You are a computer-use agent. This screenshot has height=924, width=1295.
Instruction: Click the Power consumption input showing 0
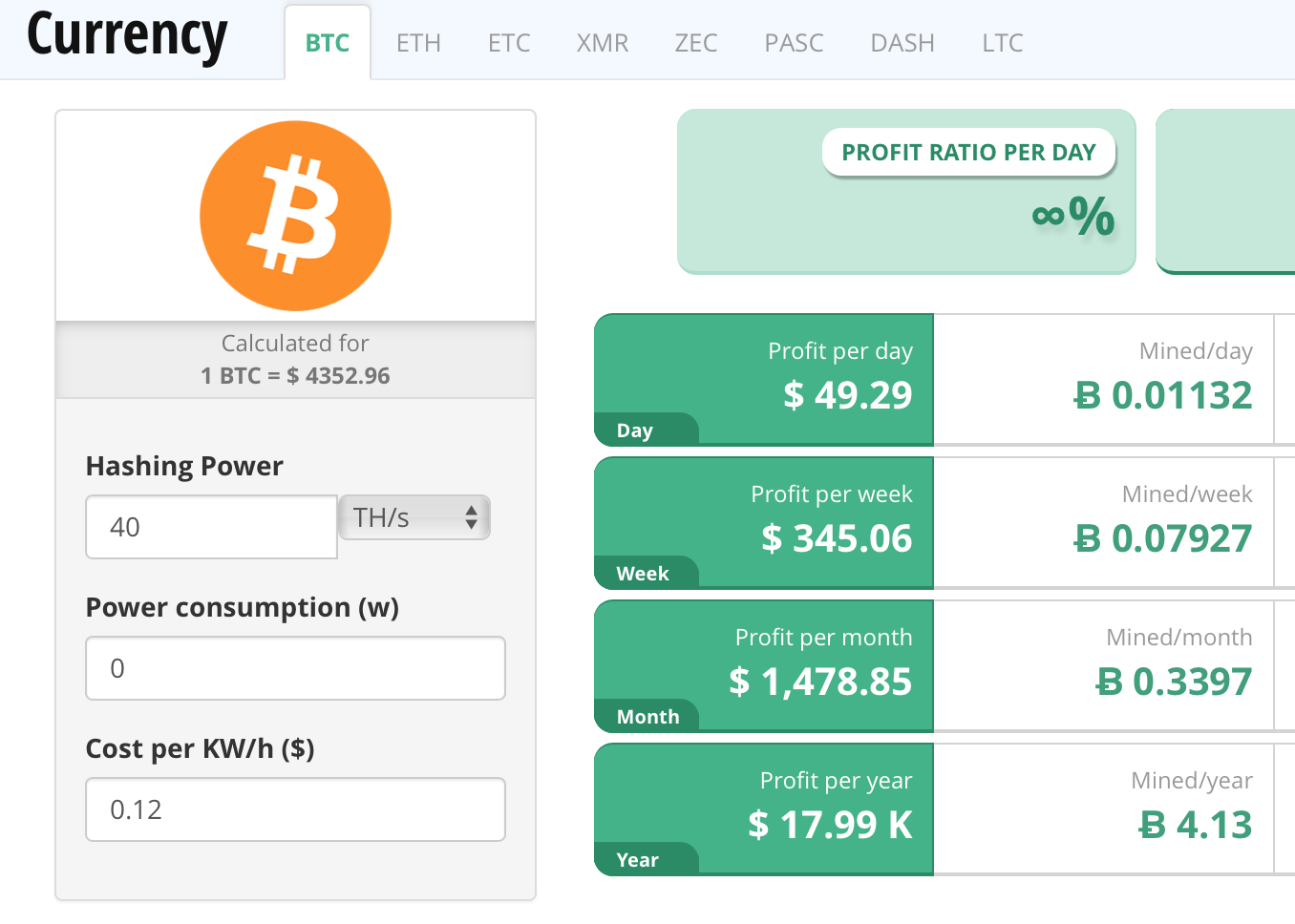tap(295, 667)
